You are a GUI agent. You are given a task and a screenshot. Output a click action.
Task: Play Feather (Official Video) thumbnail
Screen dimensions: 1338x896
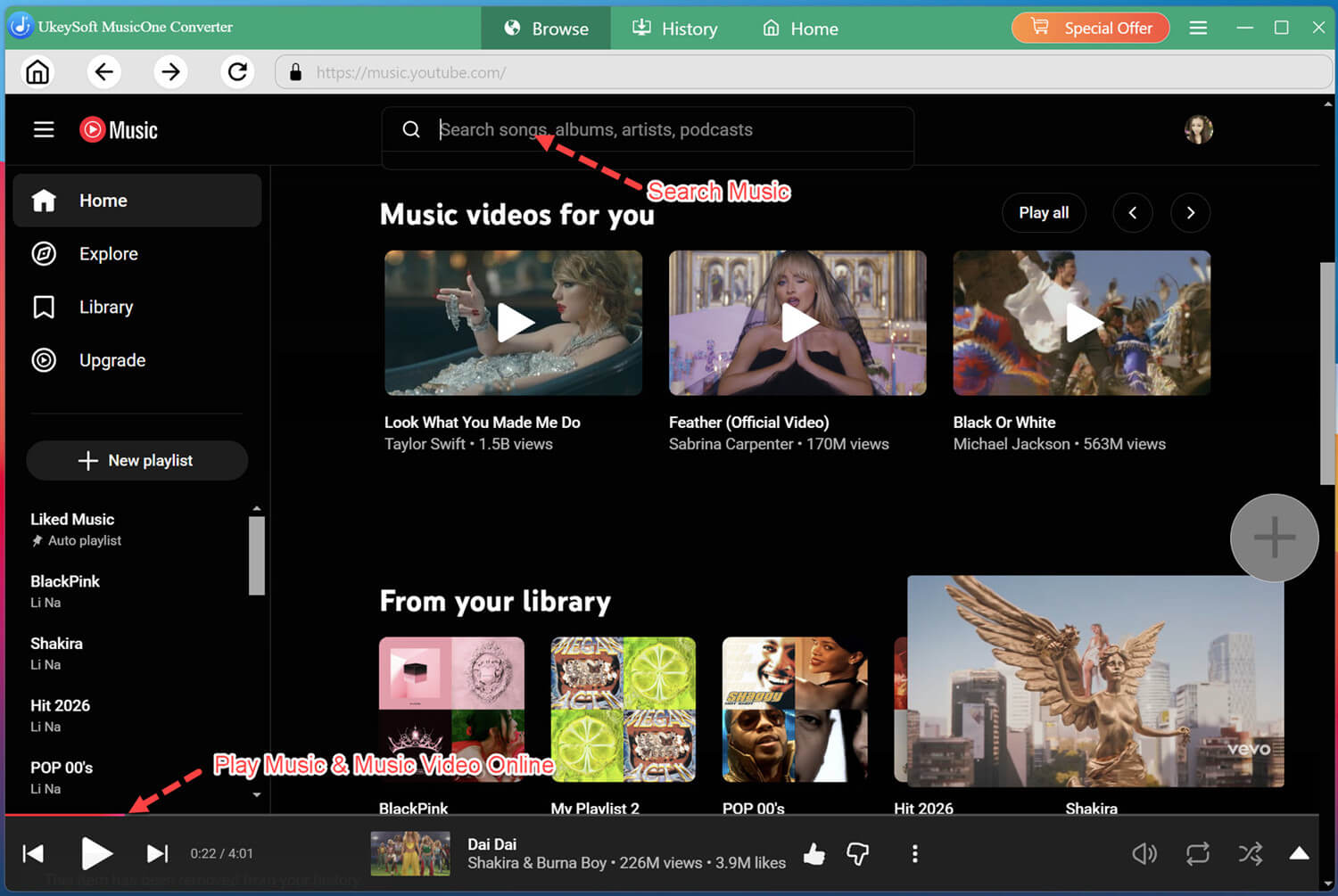click(797, 323)
